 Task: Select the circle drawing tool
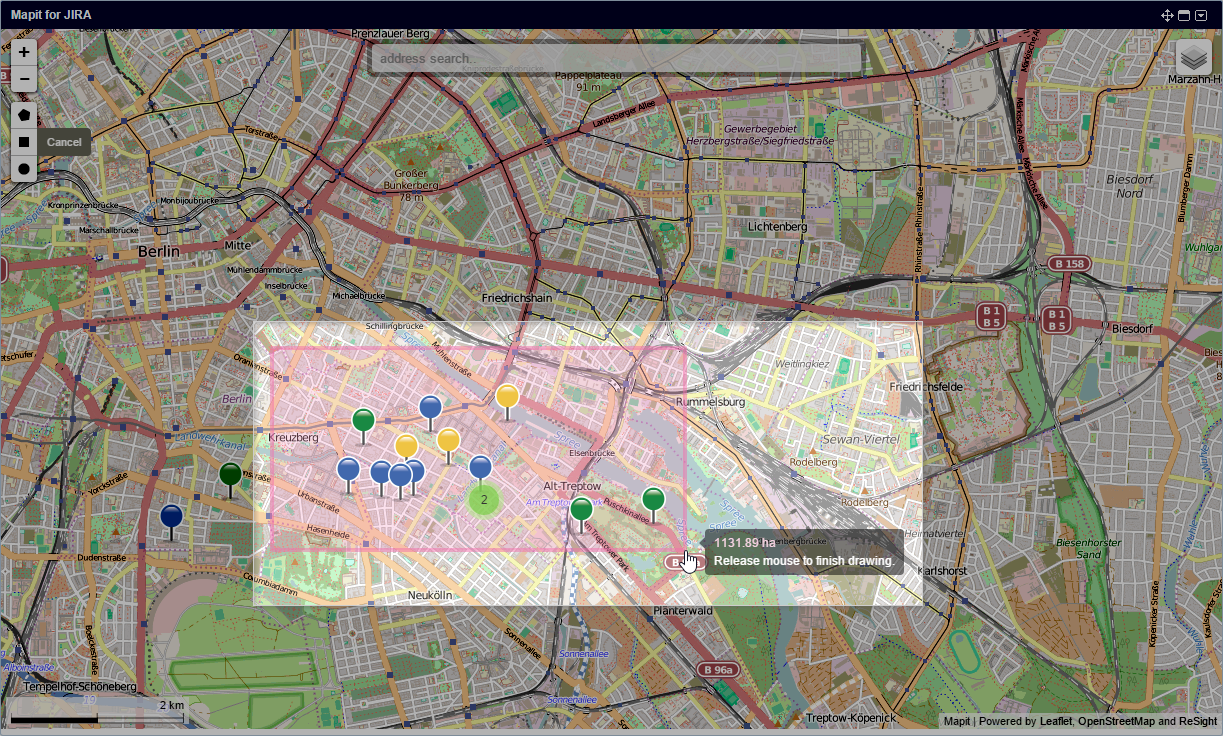(22, 169)
